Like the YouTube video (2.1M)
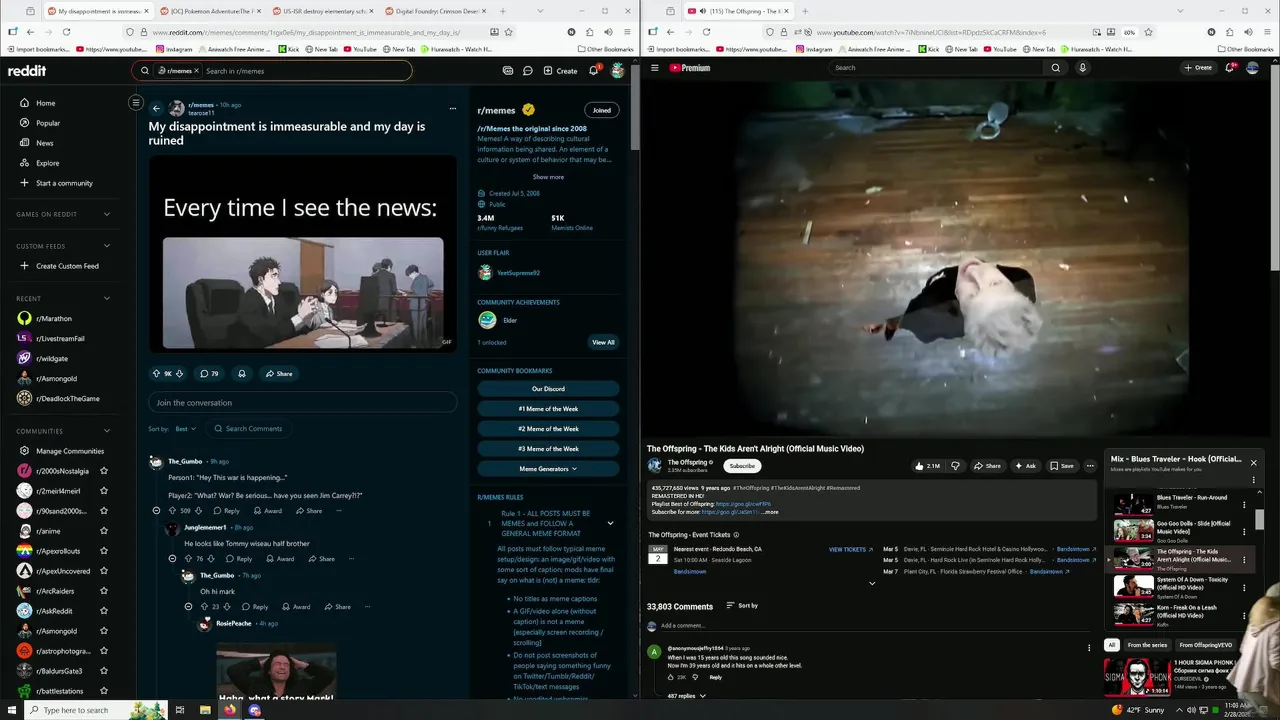The width and height of the screenshot is (1280, 720). click(x=927, y=466)
